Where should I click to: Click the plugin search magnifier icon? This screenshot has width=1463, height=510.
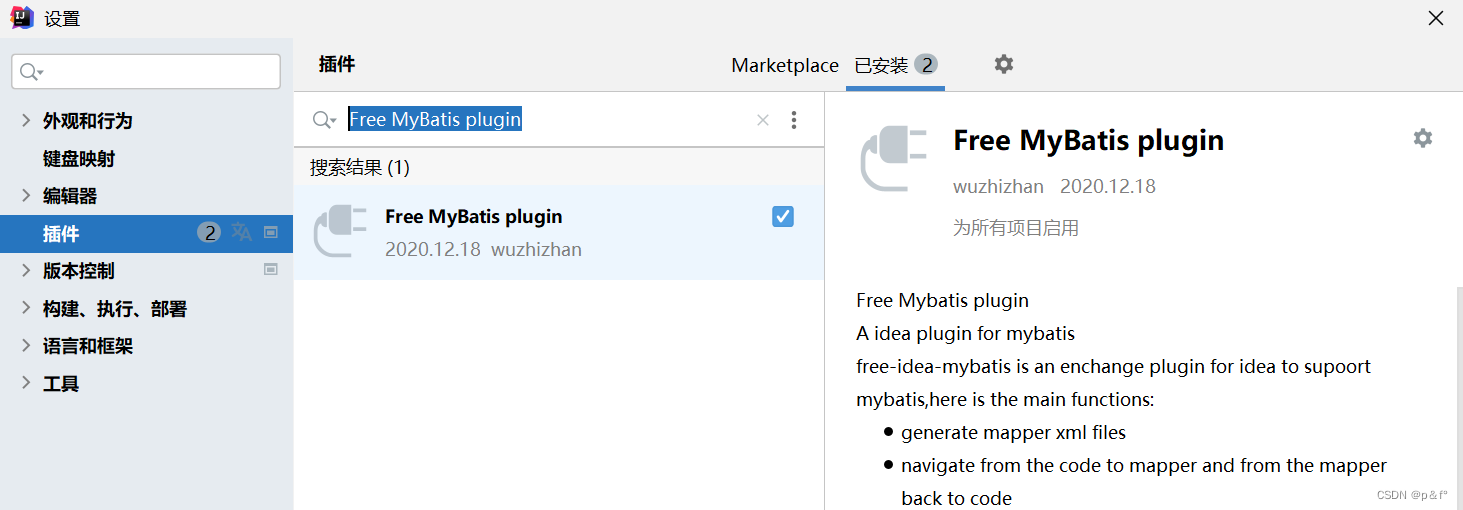click(324, 120)
